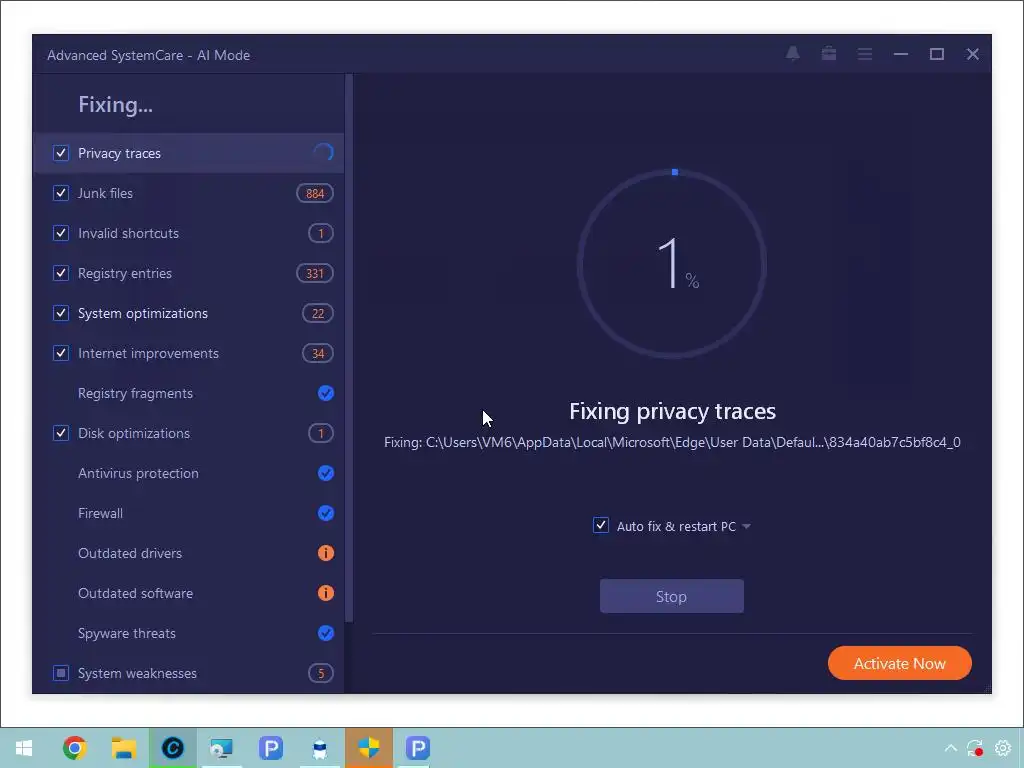The image size is (1024, 768).
Task: Click the 22 badge for System optimizations
Action: 318,313
